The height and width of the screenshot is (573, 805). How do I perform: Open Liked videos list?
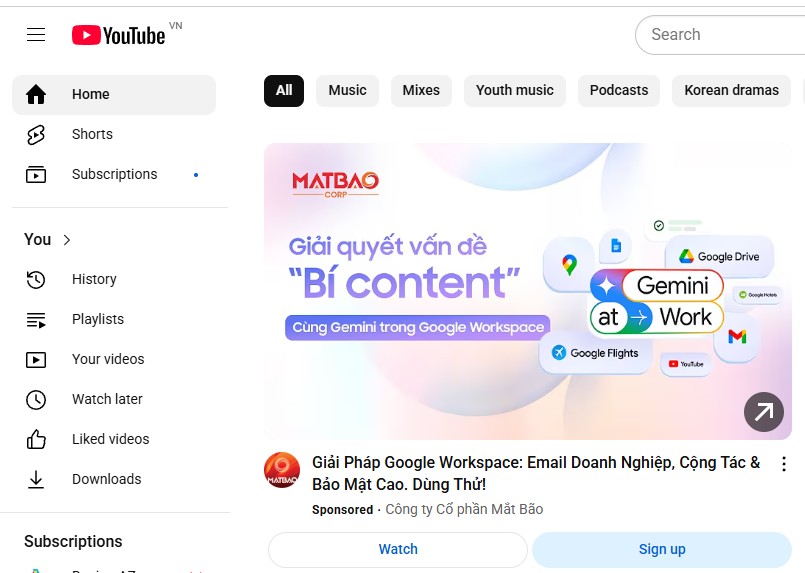[x=114, y=440]
